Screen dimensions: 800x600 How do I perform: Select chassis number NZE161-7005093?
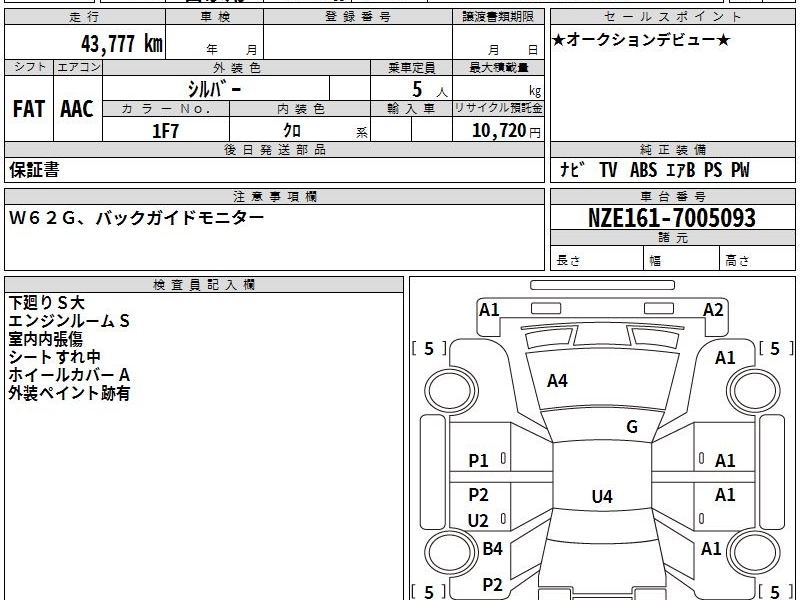point(672,218)
